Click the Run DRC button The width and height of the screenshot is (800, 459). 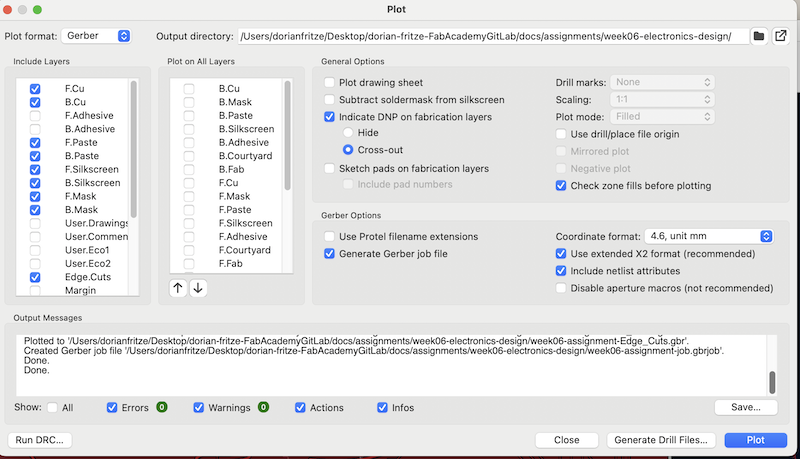click(x=40, y=440)
